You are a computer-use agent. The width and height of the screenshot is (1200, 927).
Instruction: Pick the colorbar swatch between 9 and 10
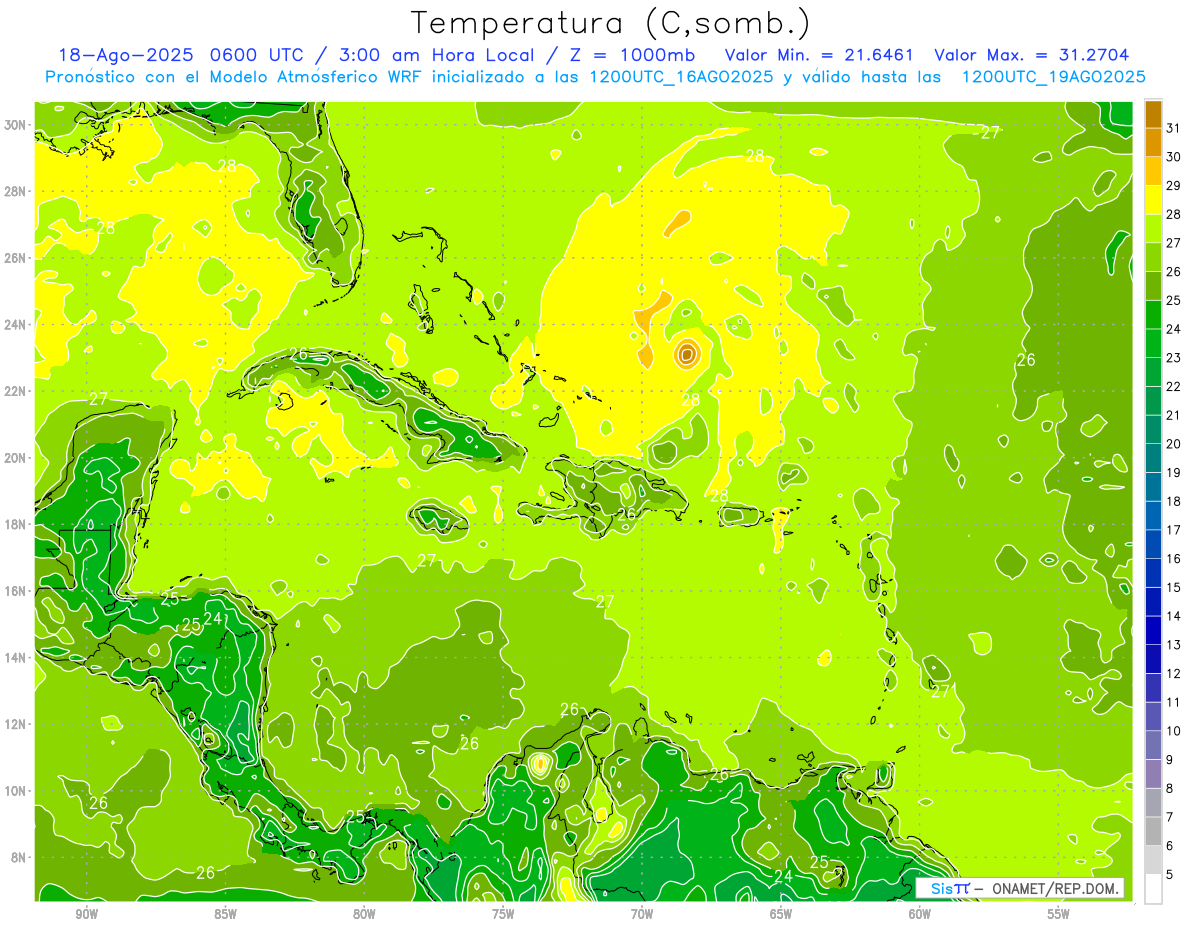[x=1153, y=745]
